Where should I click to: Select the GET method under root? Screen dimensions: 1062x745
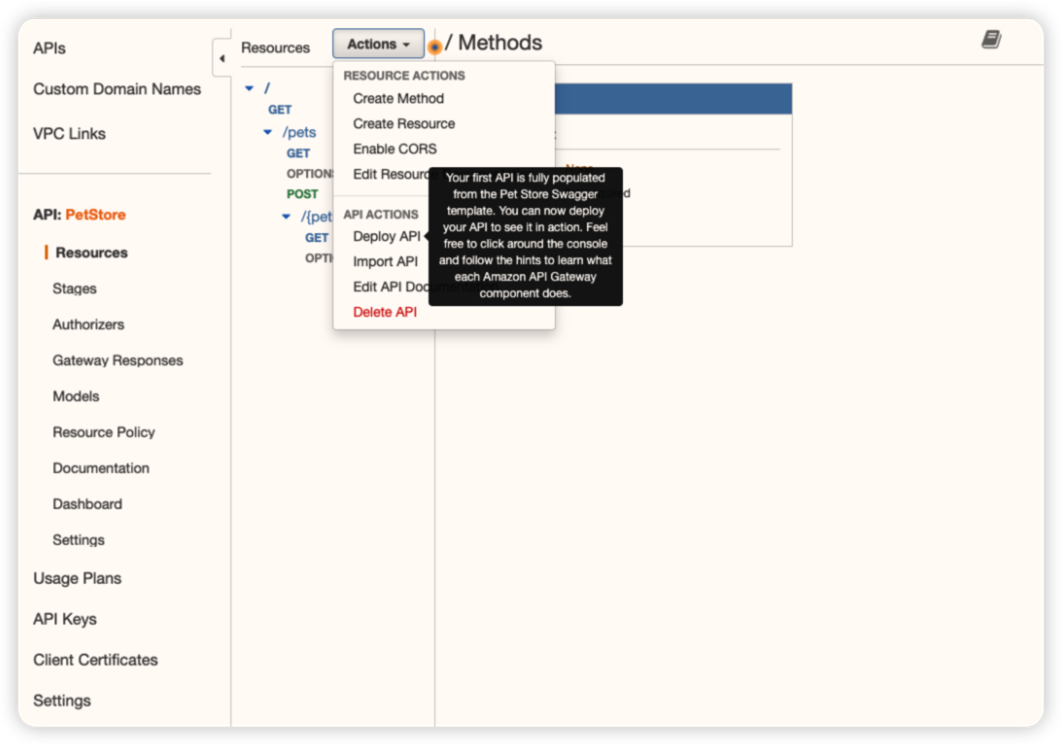[x=279, y=109]
